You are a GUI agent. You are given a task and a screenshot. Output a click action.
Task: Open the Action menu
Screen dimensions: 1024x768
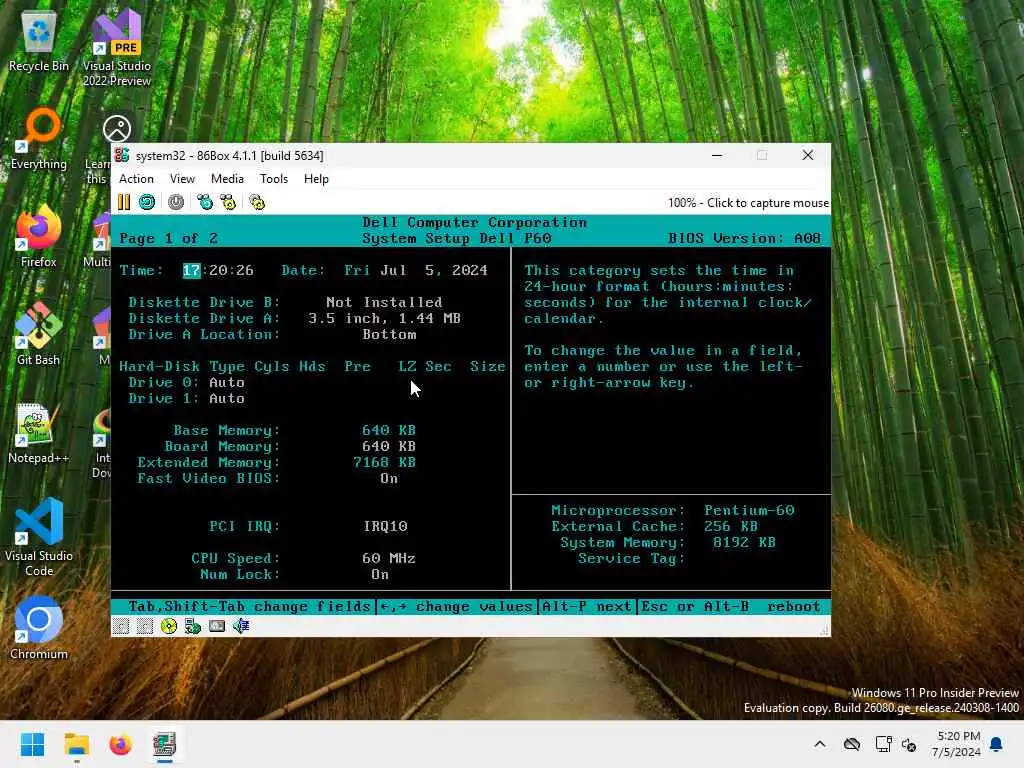click(x=136, y=179)
